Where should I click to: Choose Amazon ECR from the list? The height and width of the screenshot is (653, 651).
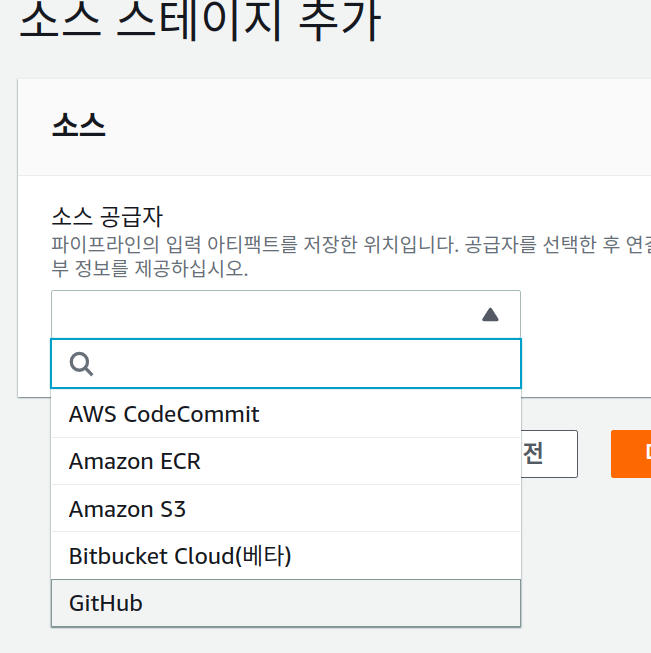coord(286,461)
